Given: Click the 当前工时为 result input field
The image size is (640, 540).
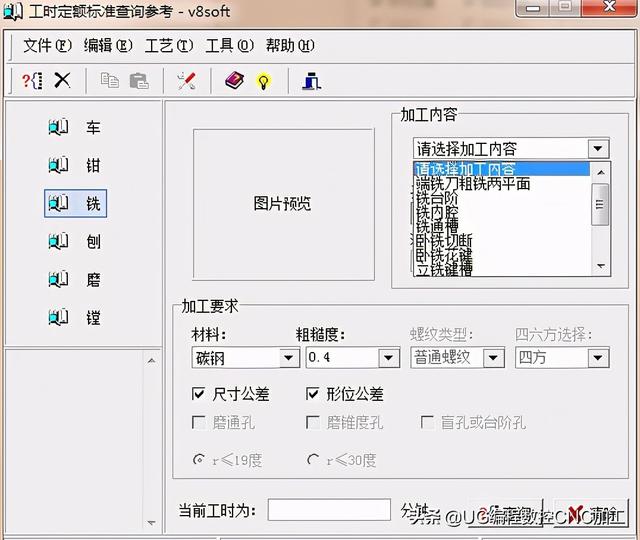Looking at the screenshot, I should 329,509.
